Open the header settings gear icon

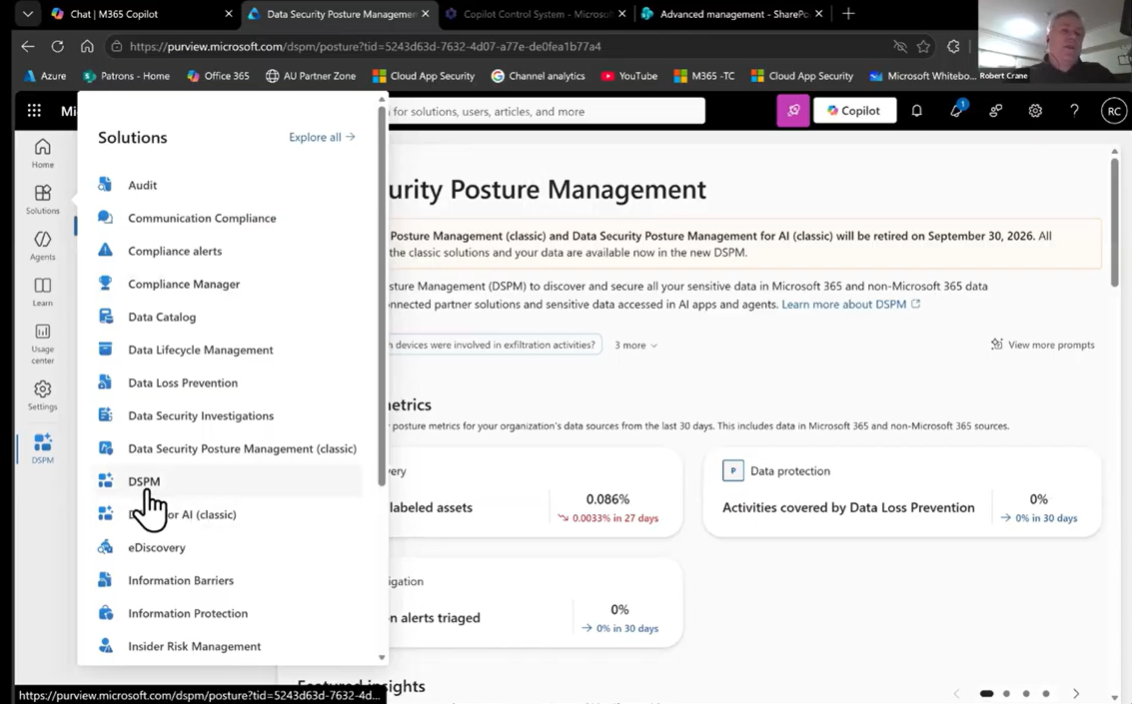pos(1035,110)
